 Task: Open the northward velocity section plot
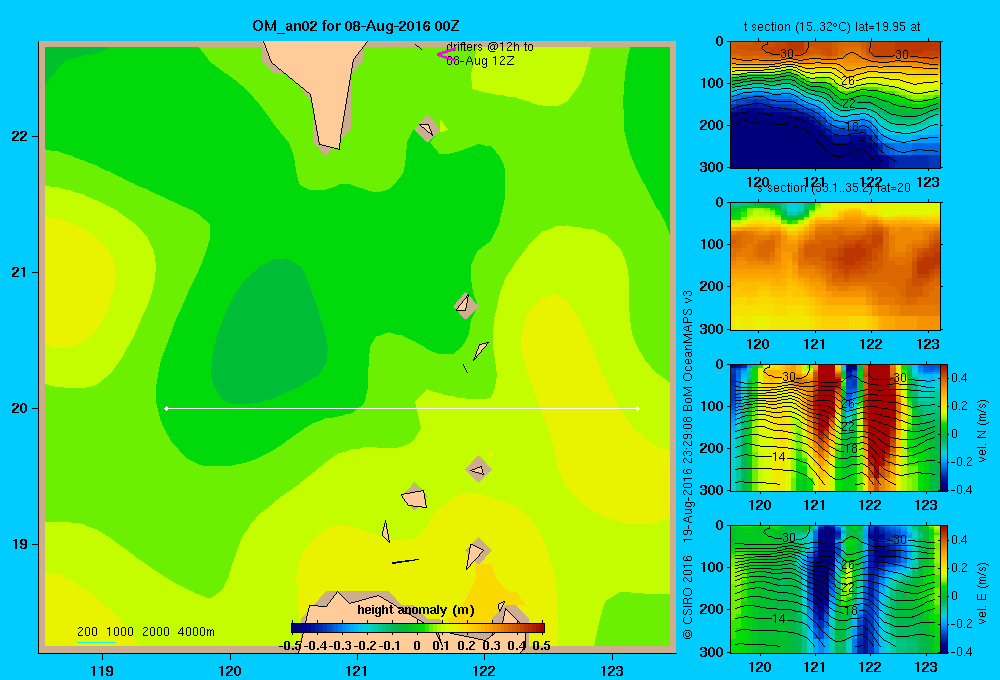(x=835, y=427)
